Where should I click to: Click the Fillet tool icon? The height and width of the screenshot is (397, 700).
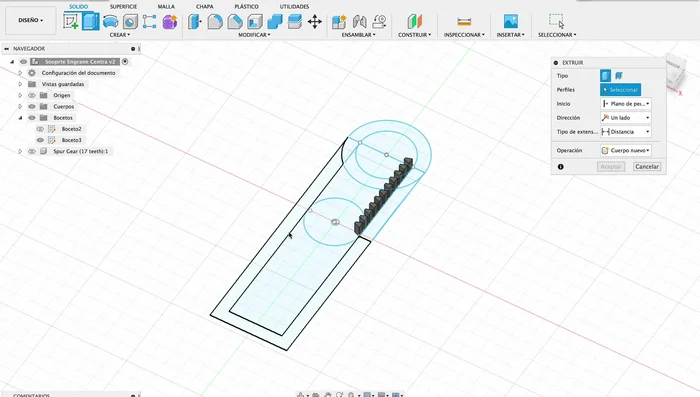point(215,21)
